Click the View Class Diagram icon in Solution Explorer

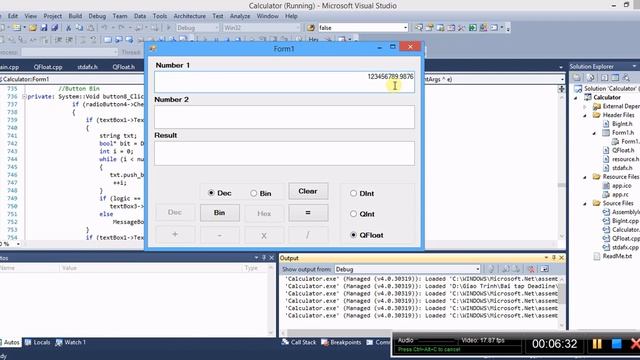[626, 77]
